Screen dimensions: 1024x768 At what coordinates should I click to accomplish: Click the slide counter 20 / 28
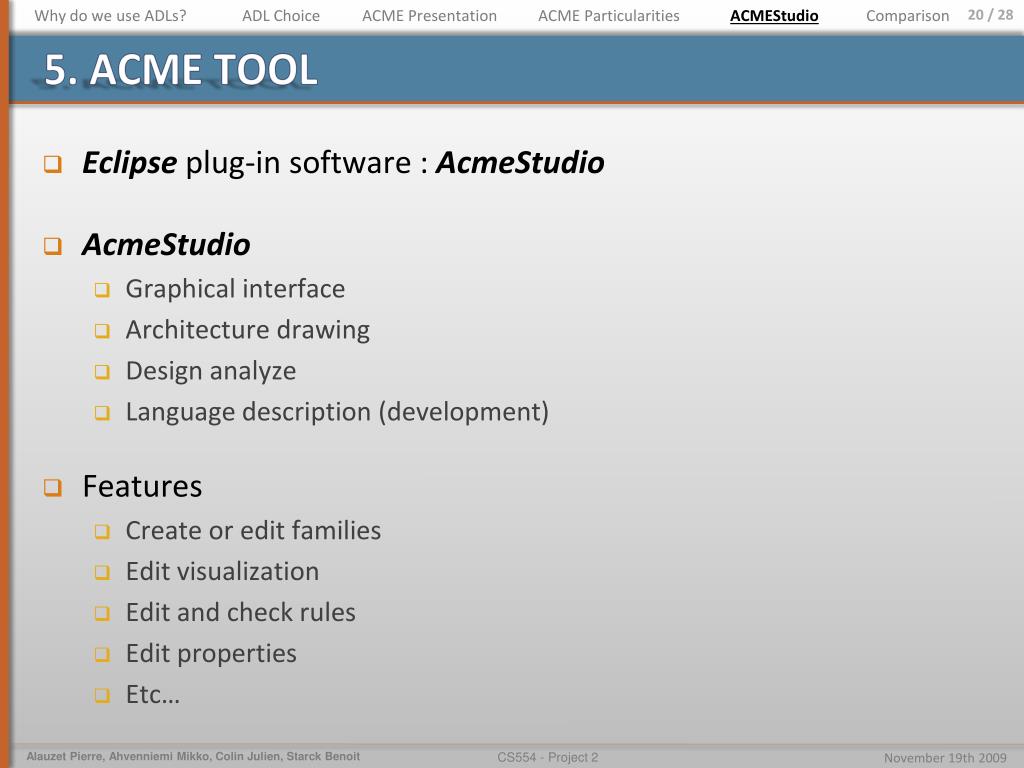click(990, 14)
